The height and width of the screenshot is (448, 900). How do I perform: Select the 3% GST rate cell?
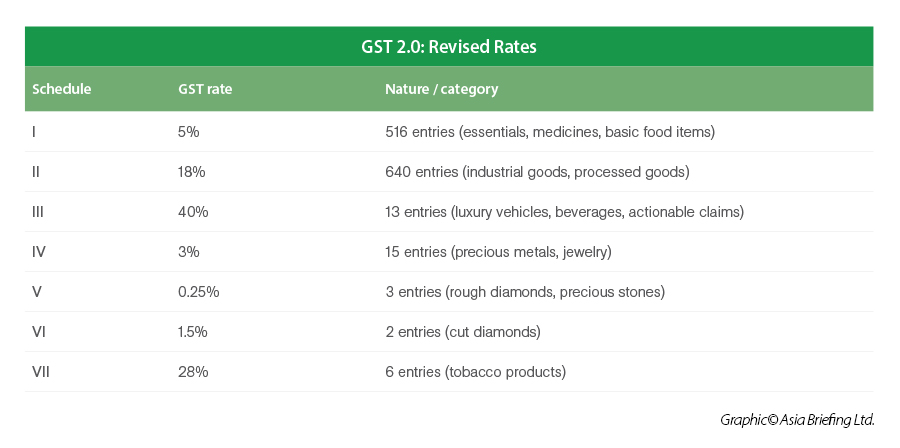click(x=190, y=252)
